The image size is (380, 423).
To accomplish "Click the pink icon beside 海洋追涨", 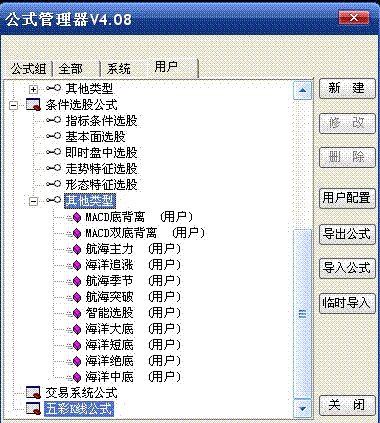I will (77, 265).
